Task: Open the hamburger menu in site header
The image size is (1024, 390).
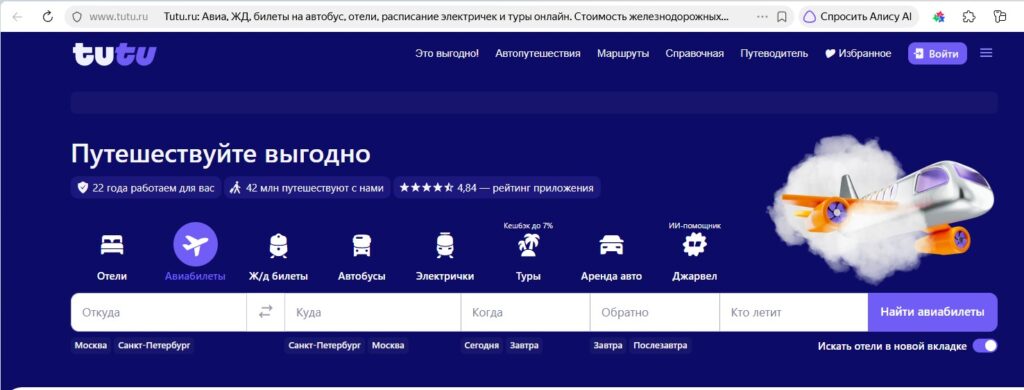Action: pyautogui.click(x=986, y=54)
